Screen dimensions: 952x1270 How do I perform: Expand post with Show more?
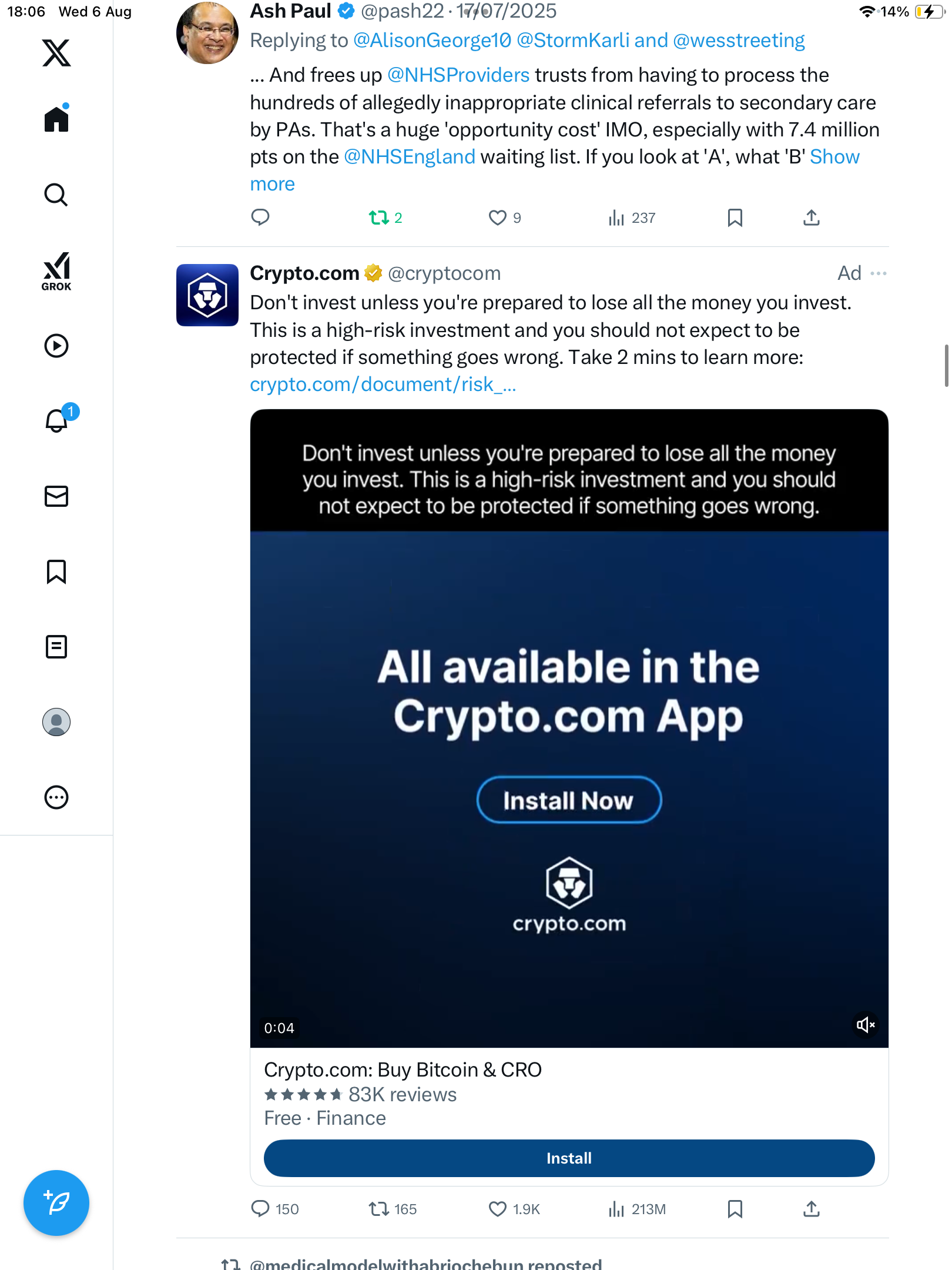click(834, 157)
